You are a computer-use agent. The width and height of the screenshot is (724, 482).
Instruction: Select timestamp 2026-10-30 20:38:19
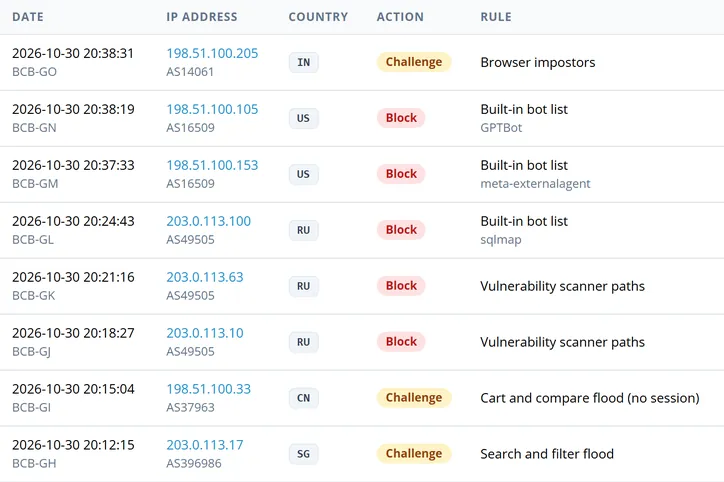pos(73,109)
